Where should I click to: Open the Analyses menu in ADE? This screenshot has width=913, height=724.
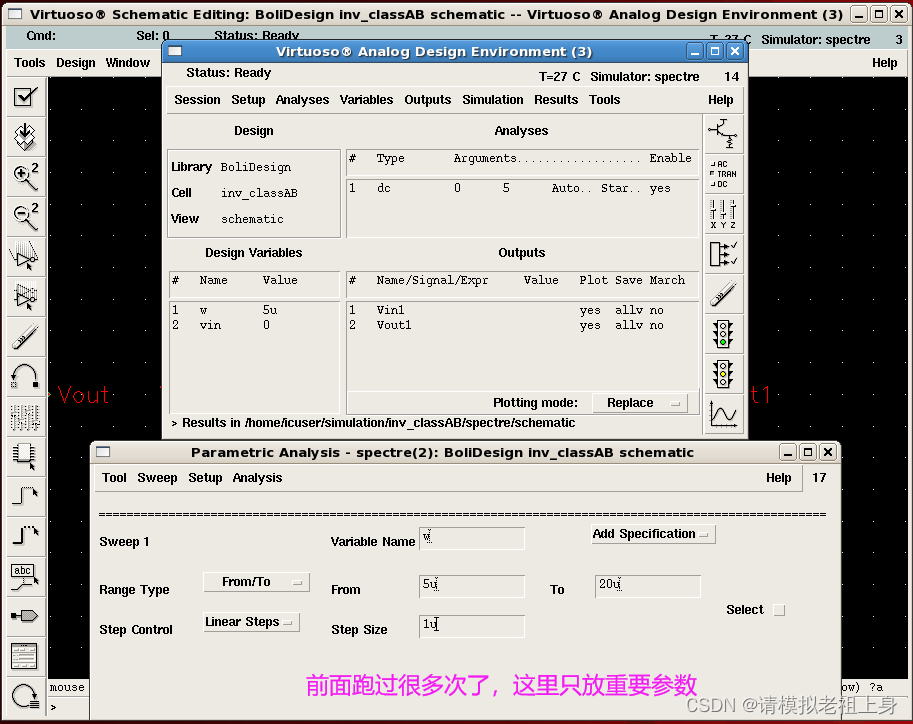click(x=302, y=100)
